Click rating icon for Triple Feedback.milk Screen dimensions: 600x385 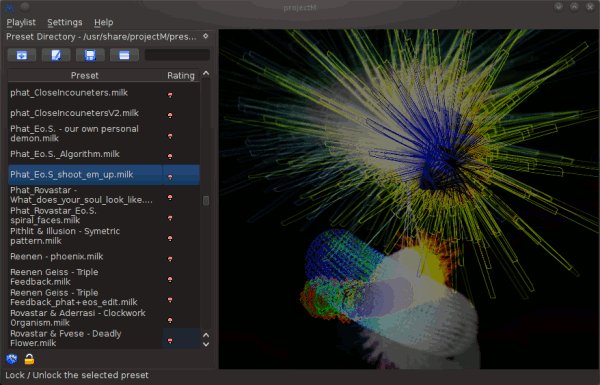170,279
